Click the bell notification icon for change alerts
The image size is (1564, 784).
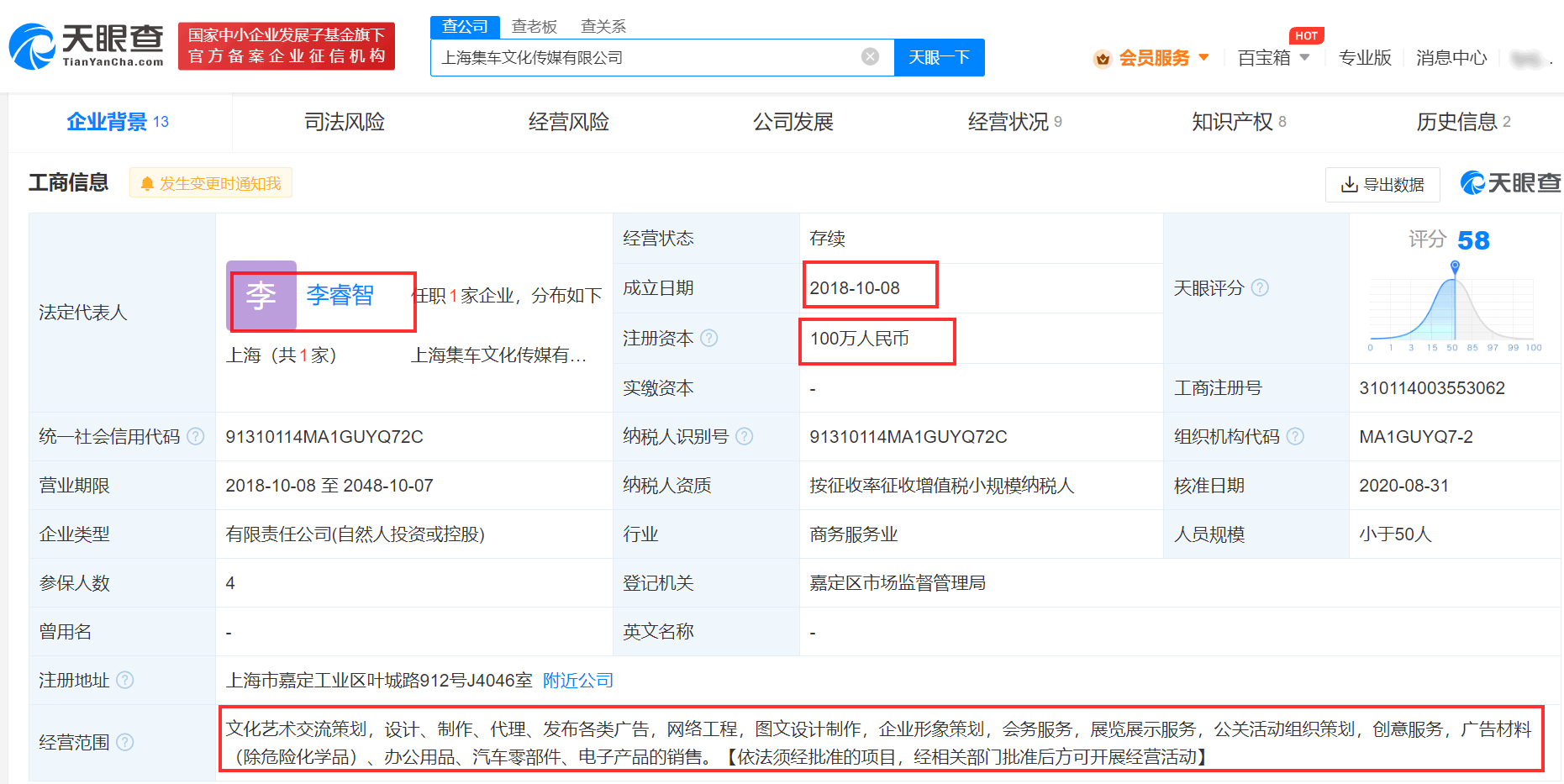[147, 183]
